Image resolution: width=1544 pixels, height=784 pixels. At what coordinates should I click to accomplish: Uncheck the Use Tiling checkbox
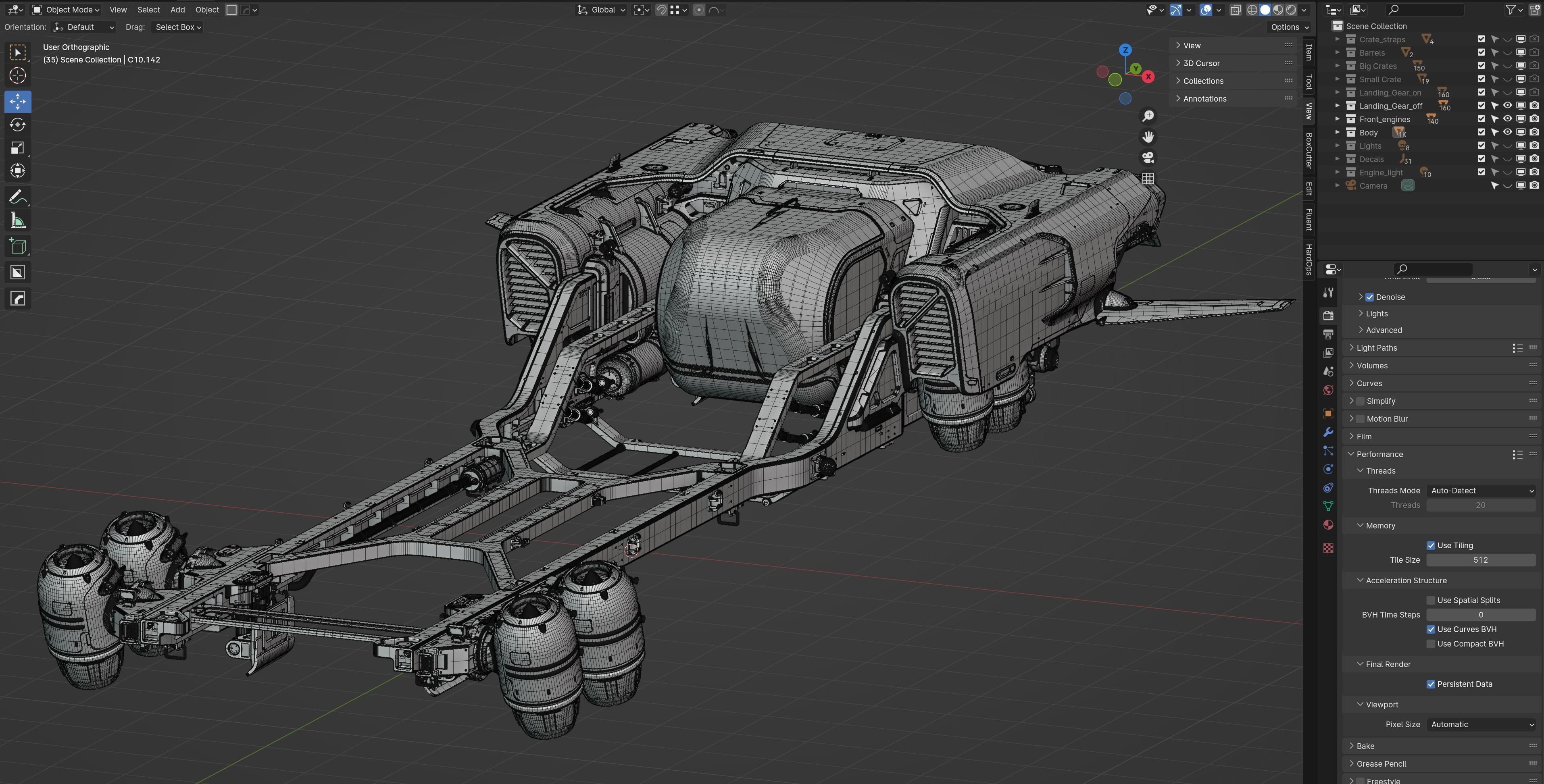coord(1431,546)
